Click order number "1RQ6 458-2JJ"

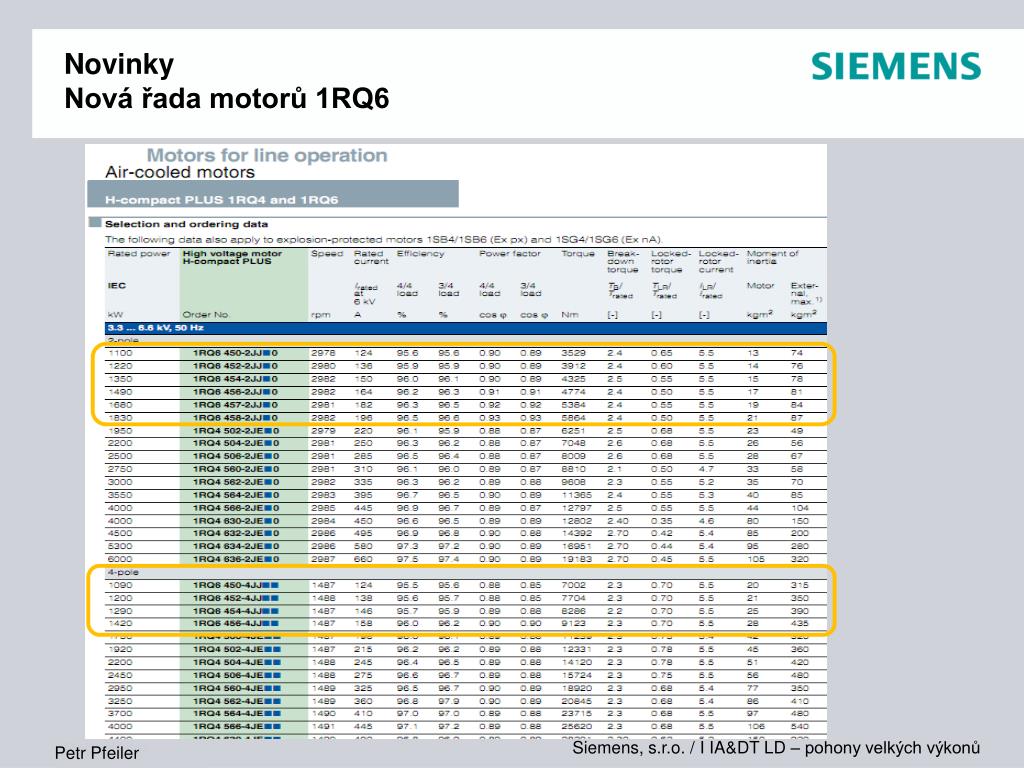coord(236,418)
